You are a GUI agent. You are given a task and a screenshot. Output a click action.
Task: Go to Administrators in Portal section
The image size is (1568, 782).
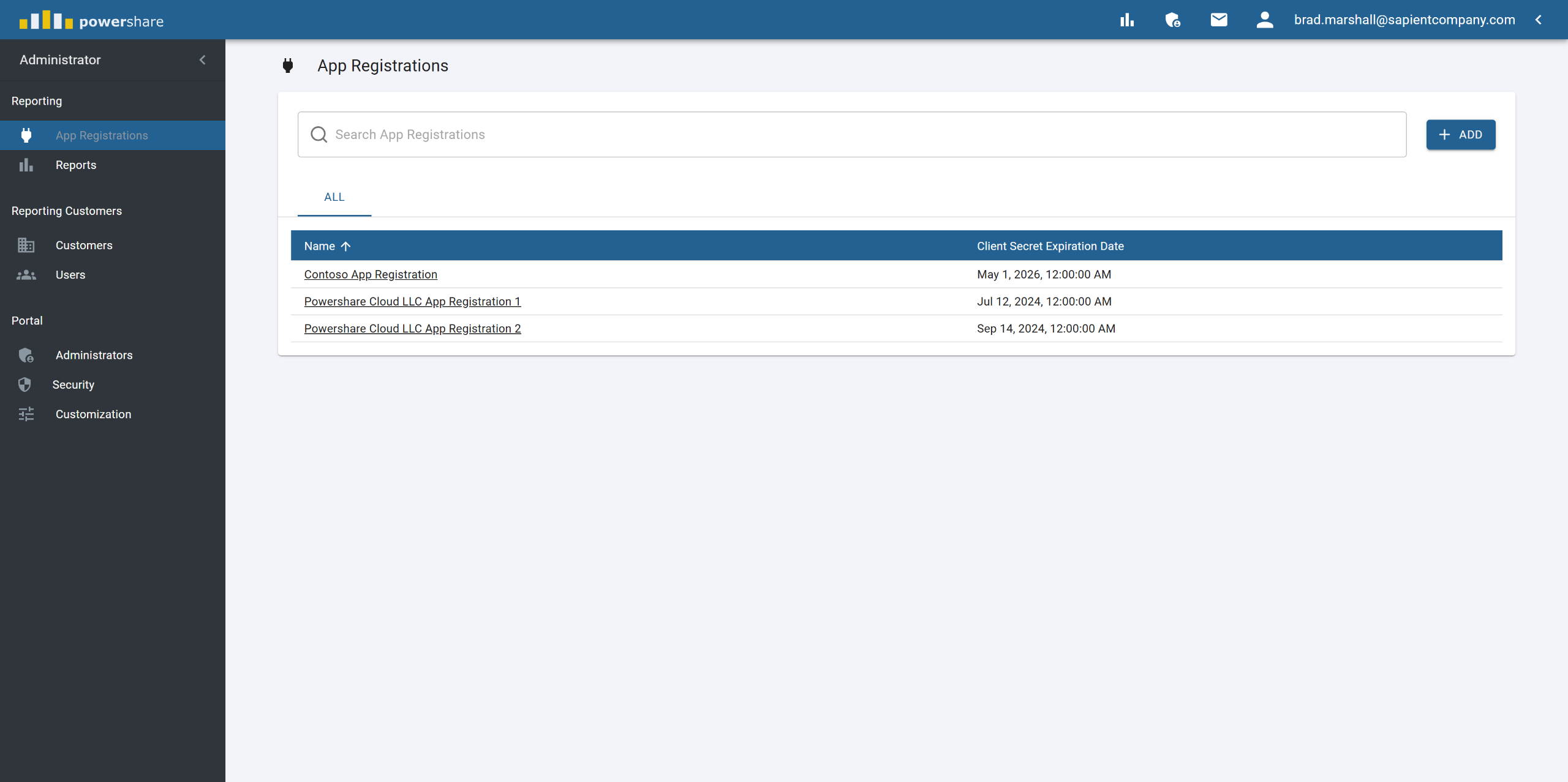94,355
